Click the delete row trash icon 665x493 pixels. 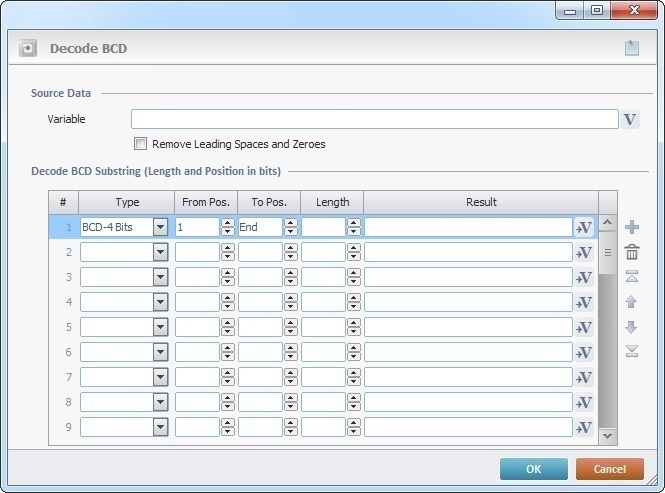point(631,252)
